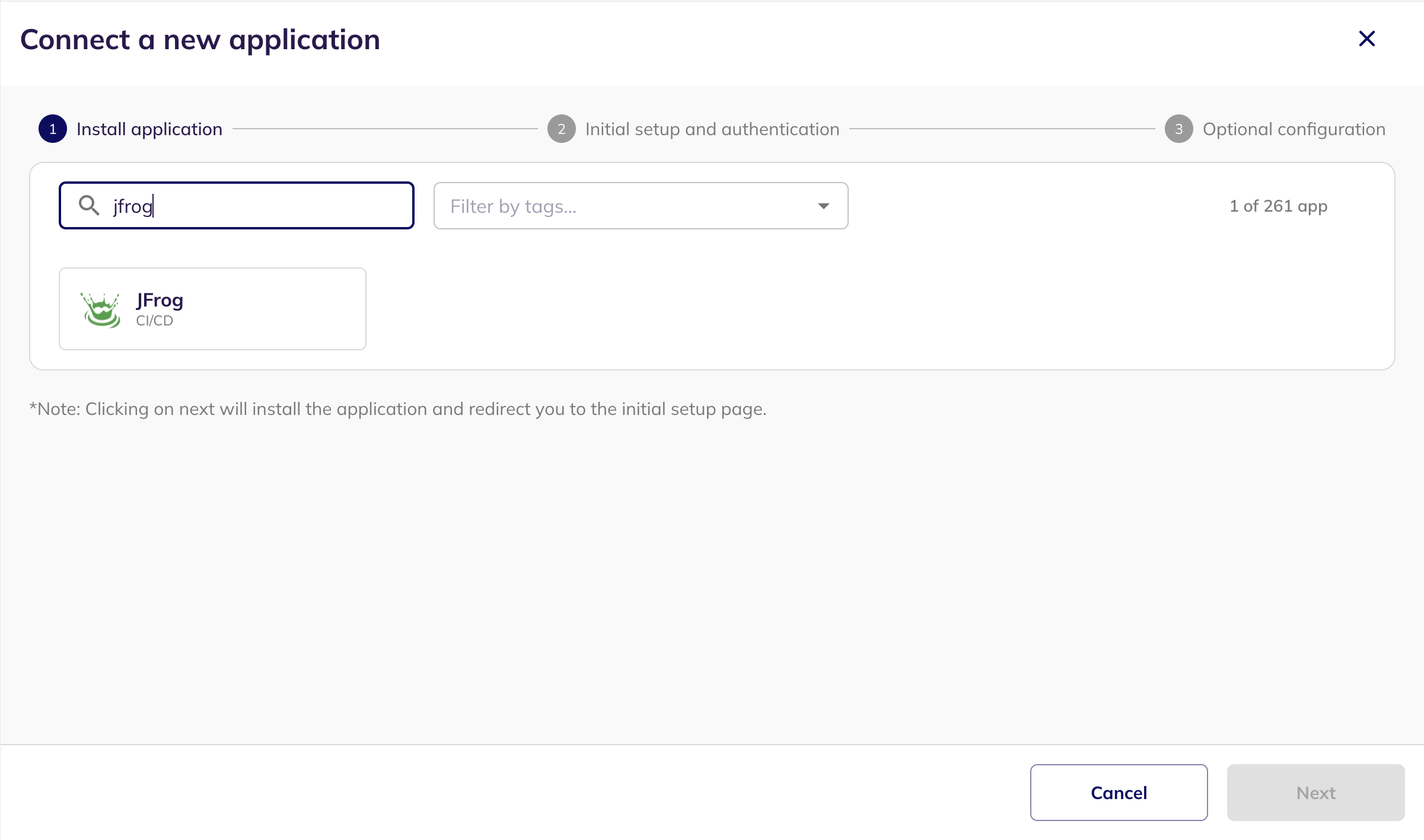Viewport: 1424px width, 840px height.
Task: Select step 3 Optional configuration
Action: pos(1275,129)
